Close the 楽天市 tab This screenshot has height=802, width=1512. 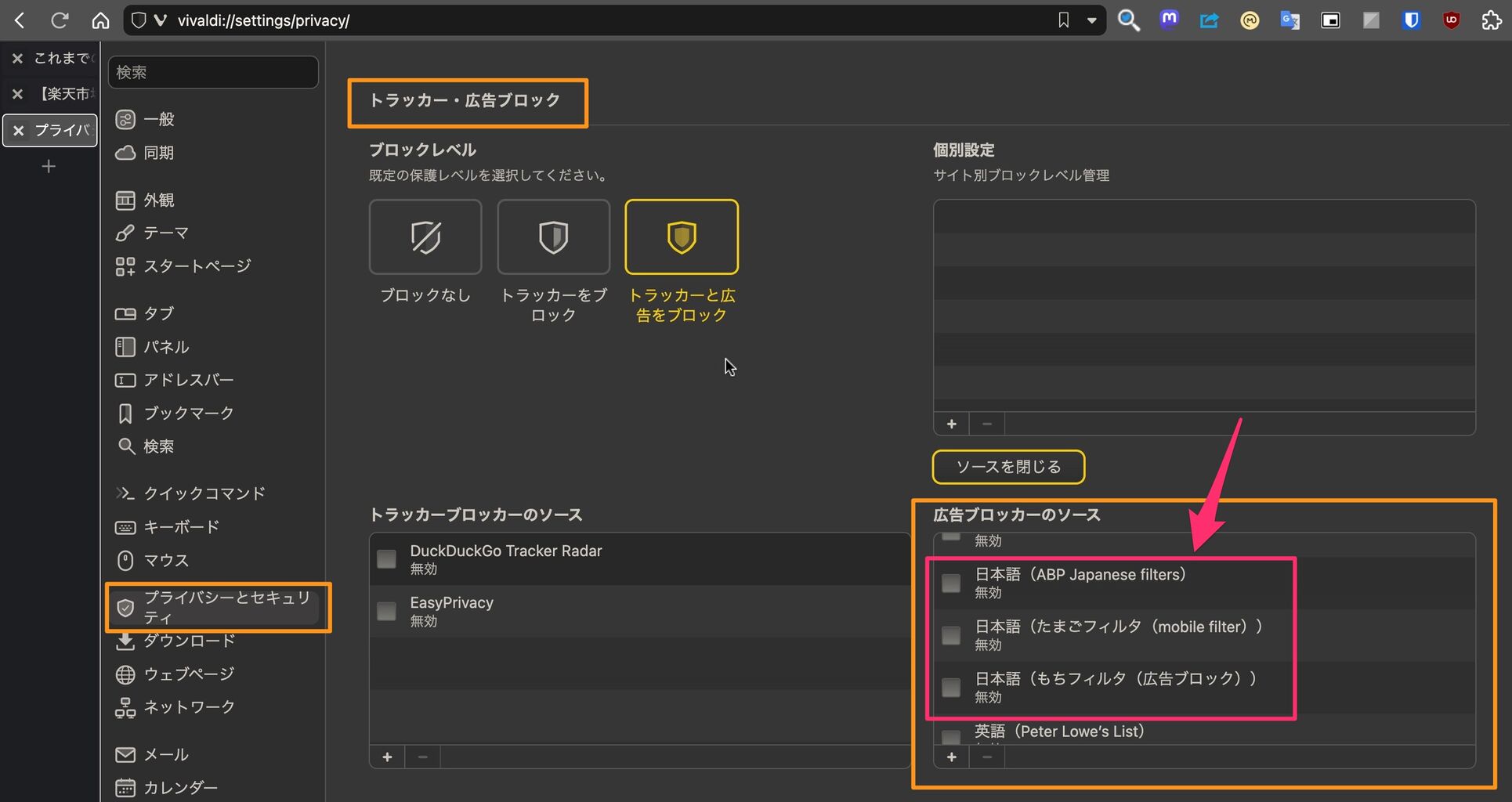click(17, 94)
